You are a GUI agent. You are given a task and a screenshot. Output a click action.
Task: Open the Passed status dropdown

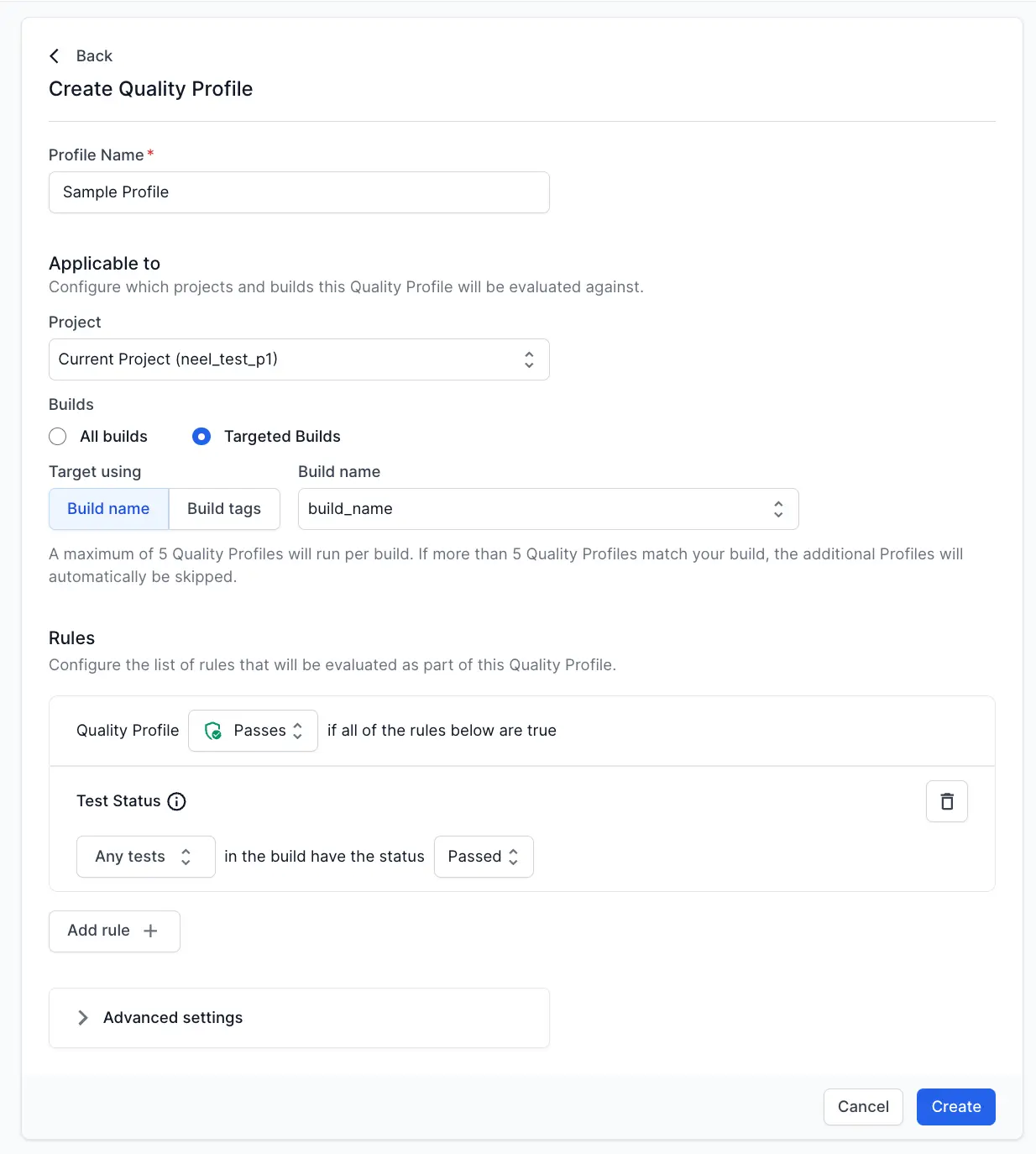[483, 857]
